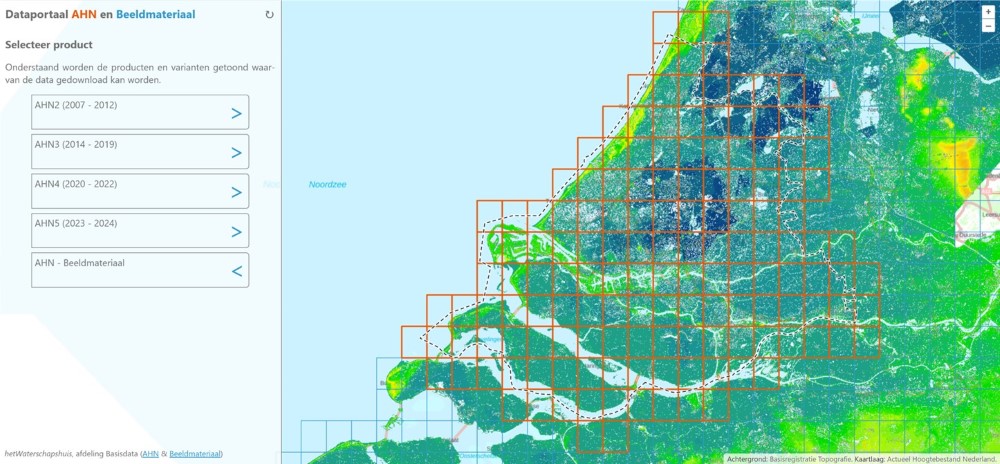The image size is (1000, 464).
Task: Expand the AHN4 (2020 - 2022) product
Action: [x=130, y=191]
